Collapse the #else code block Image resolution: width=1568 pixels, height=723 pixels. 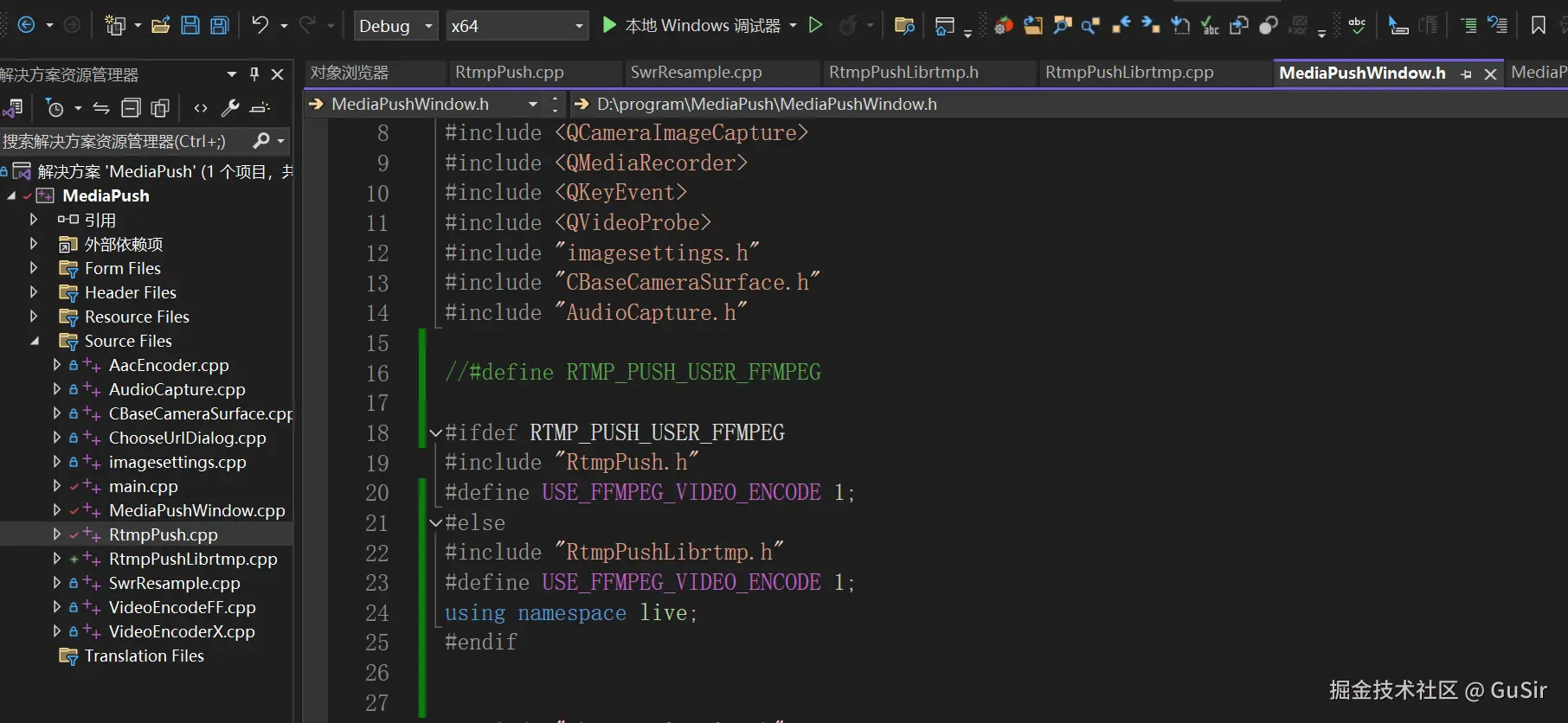pos(435,522)
